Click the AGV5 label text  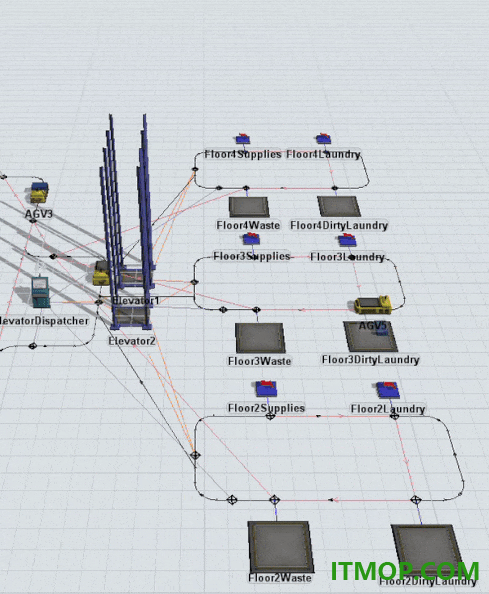[x=373, y=326]
